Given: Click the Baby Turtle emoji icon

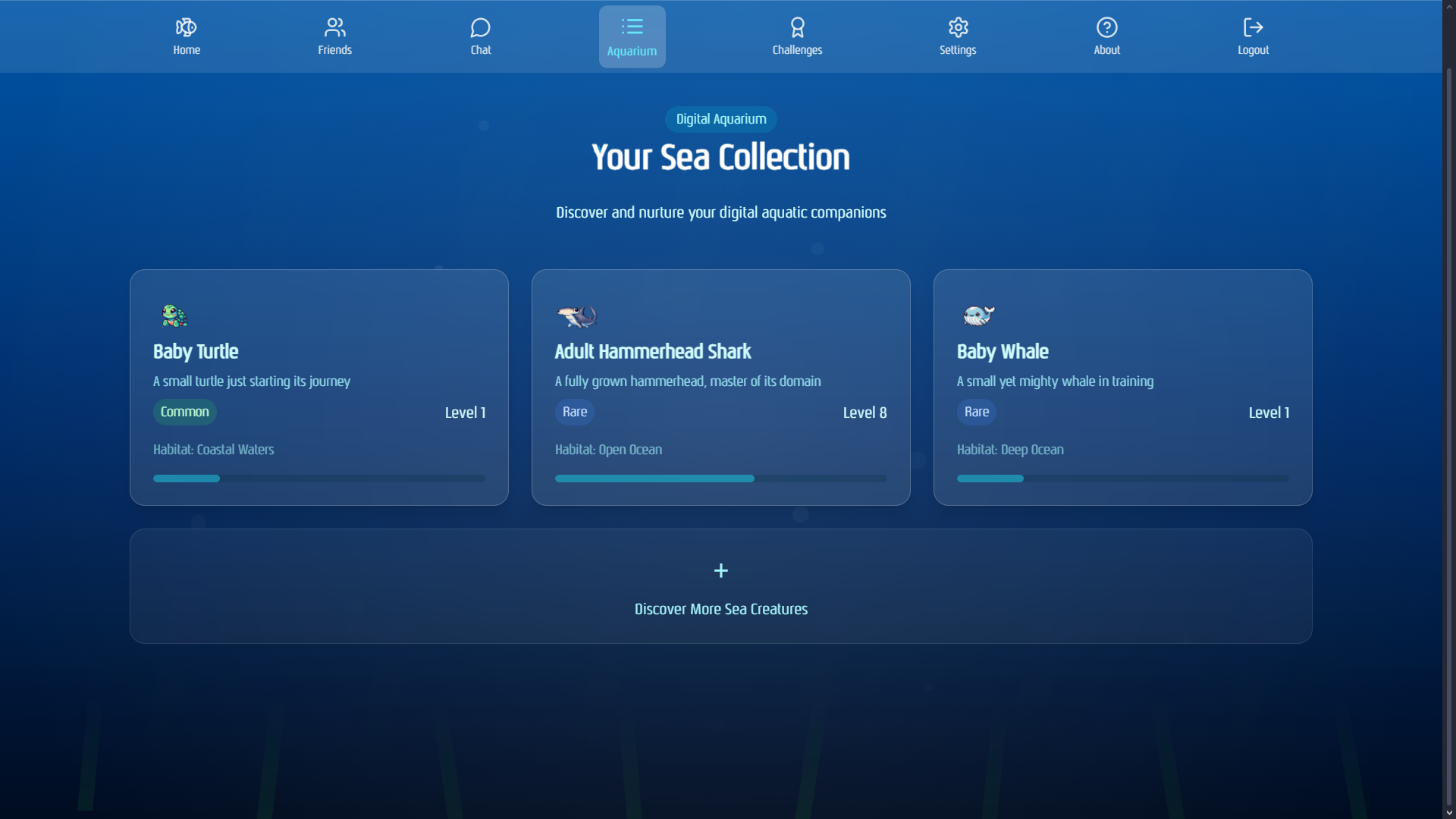Looking at the screenshot, I should 174,315.
